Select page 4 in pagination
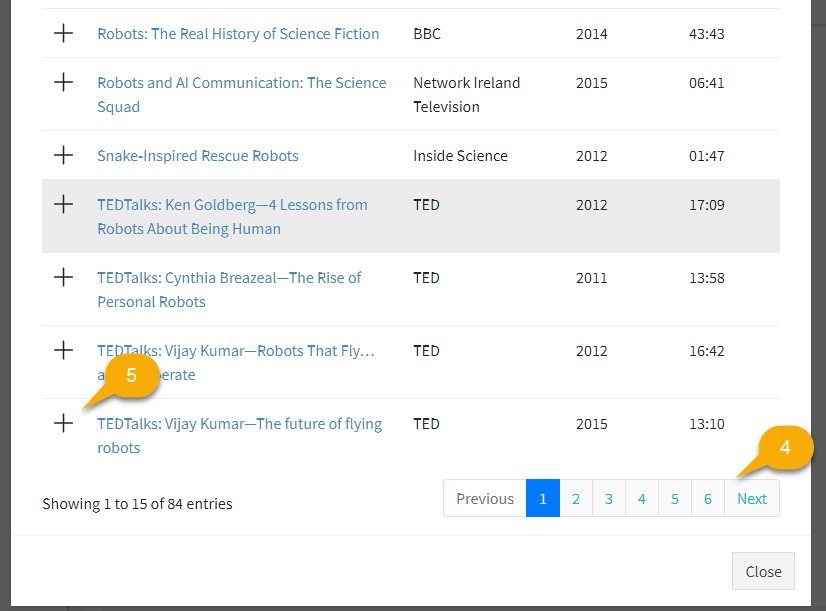The width and height of the screenshot is (826, 611). pyautogui.click(x=642, y=498)
